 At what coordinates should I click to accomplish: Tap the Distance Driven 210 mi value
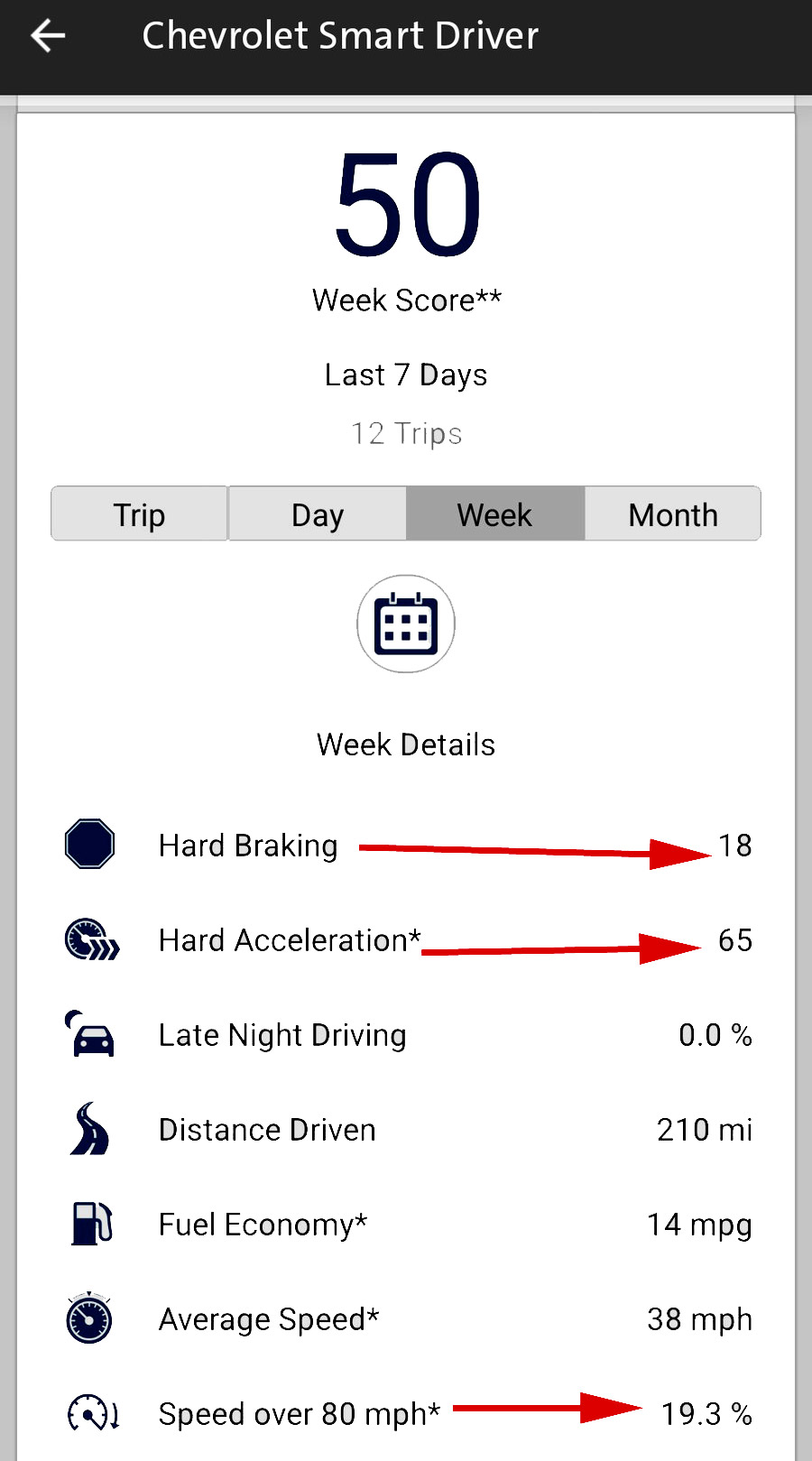pos(704,1130)
